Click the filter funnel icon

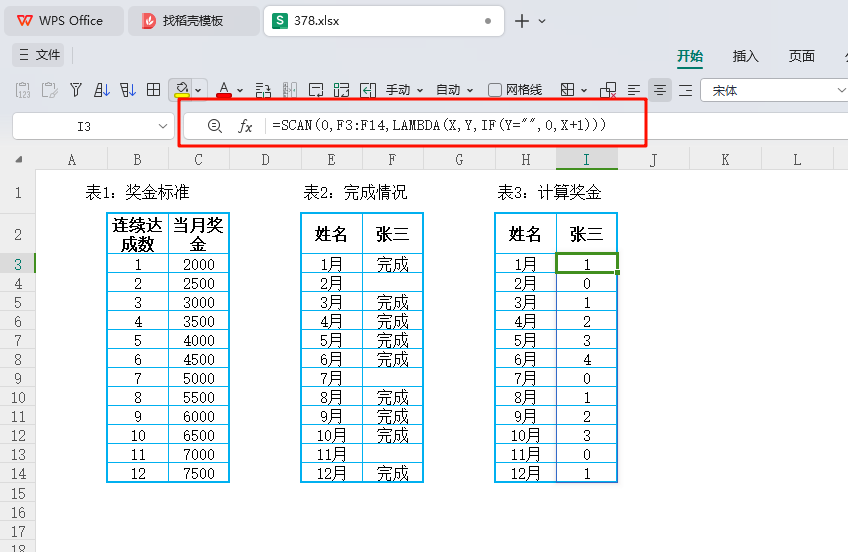(76, 90)
